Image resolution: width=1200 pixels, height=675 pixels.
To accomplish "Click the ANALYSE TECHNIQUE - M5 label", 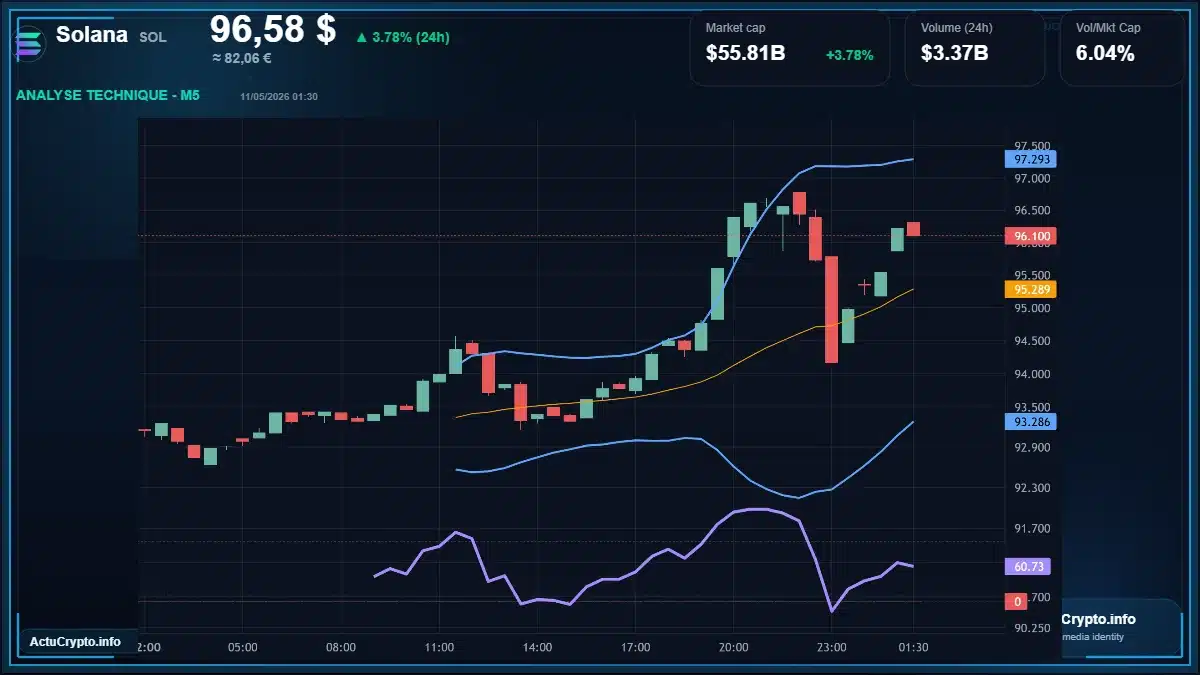I will pyautogui.click(x=108, y=95).
